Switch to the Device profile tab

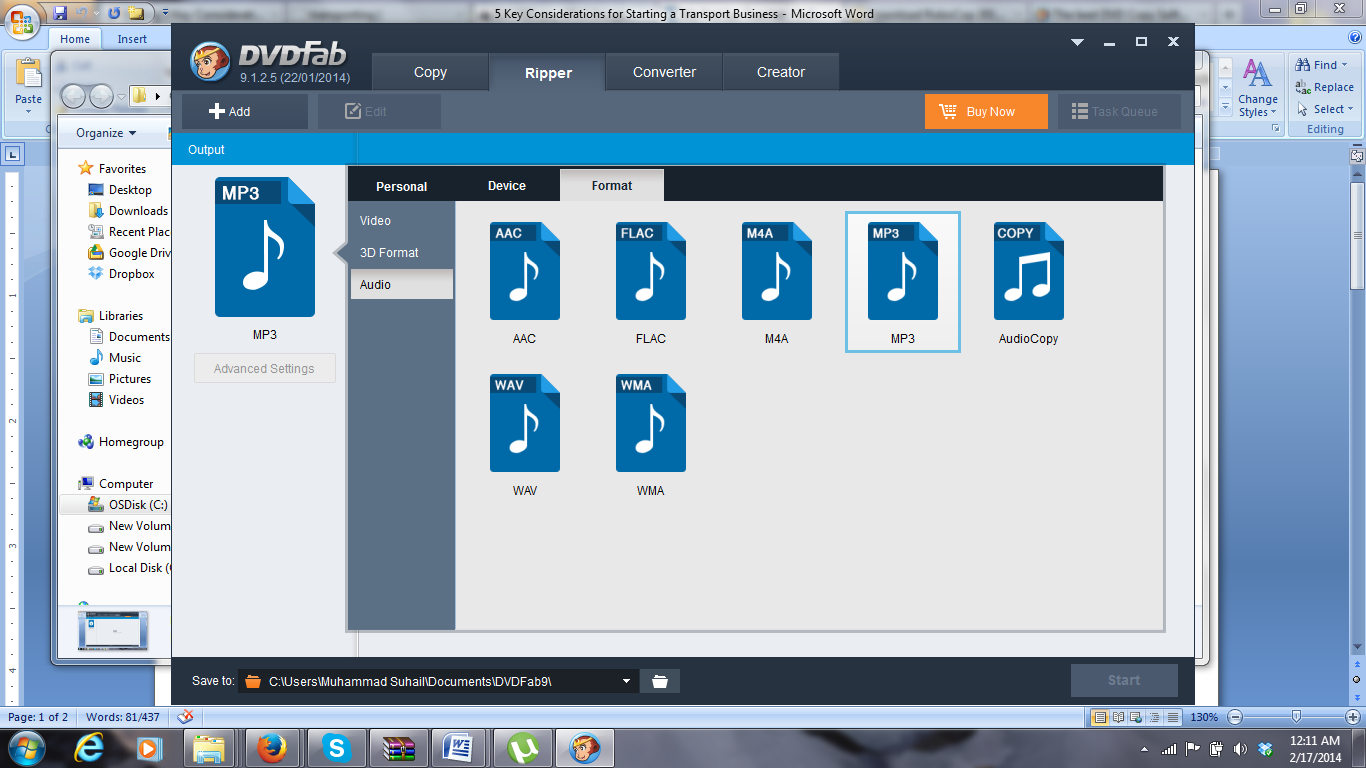(x=507, y=185)
